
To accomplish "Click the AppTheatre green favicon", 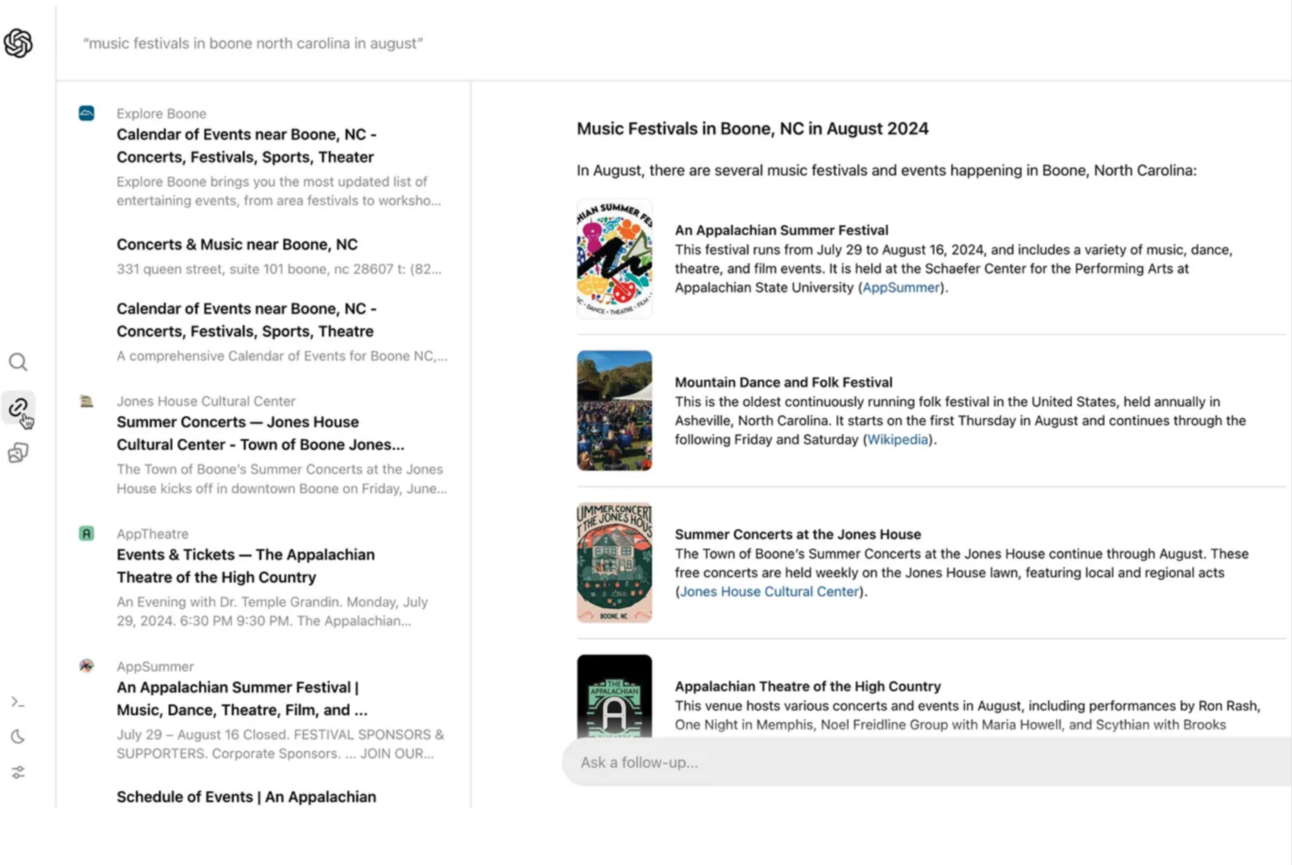I will click(x=87, y=533).
